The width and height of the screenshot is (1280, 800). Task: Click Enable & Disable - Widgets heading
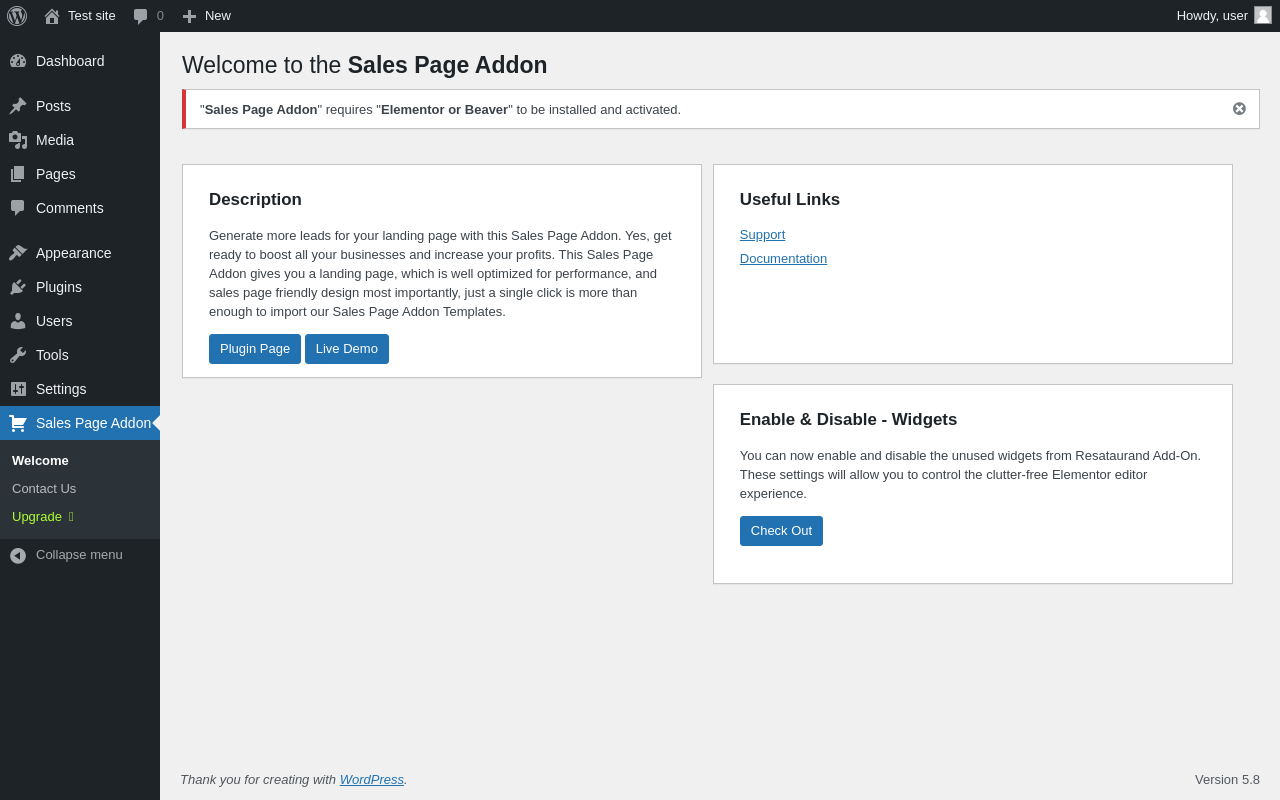point(848,420)
